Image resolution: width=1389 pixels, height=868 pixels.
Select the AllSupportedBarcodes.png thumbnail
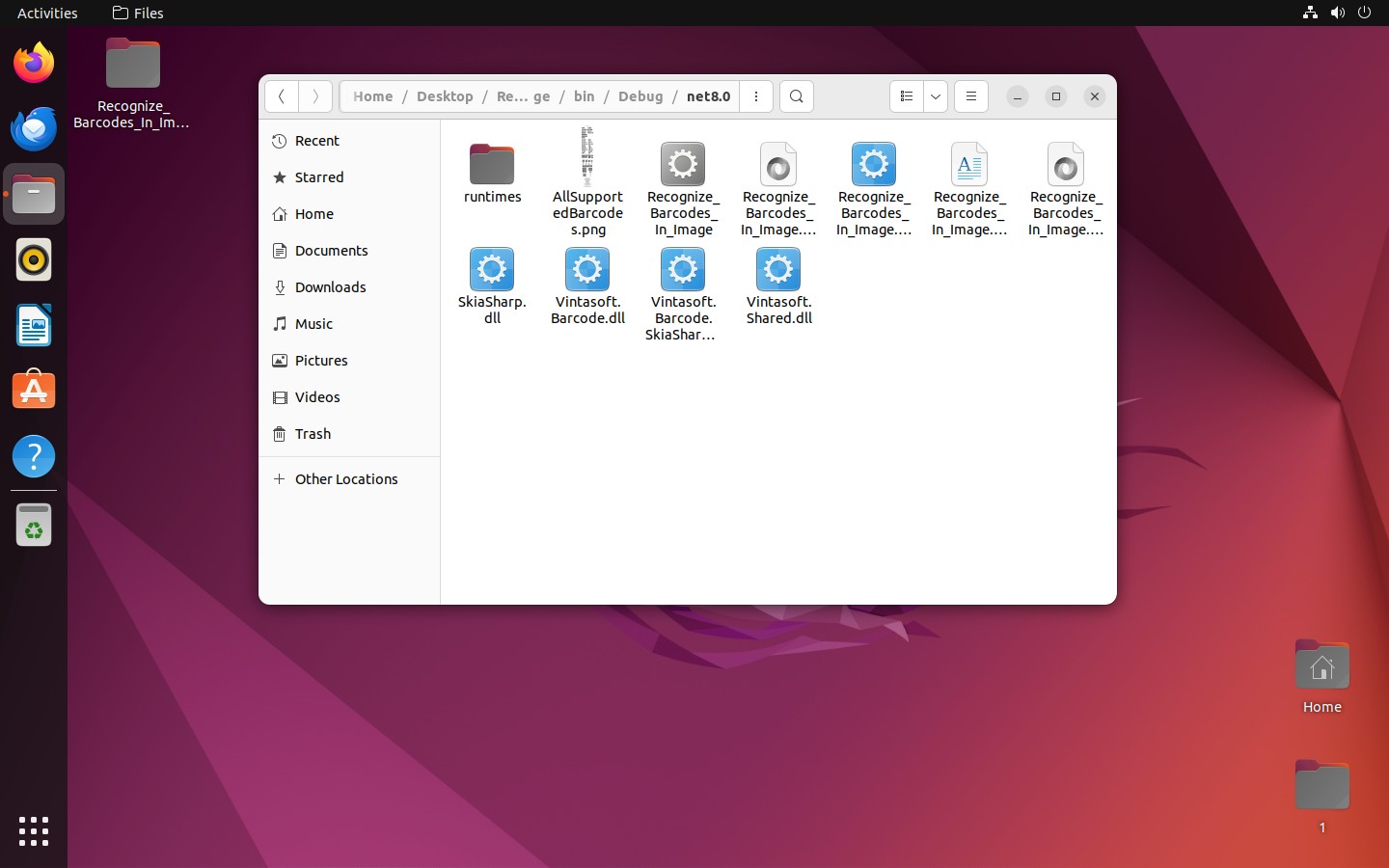pos(587,157)
